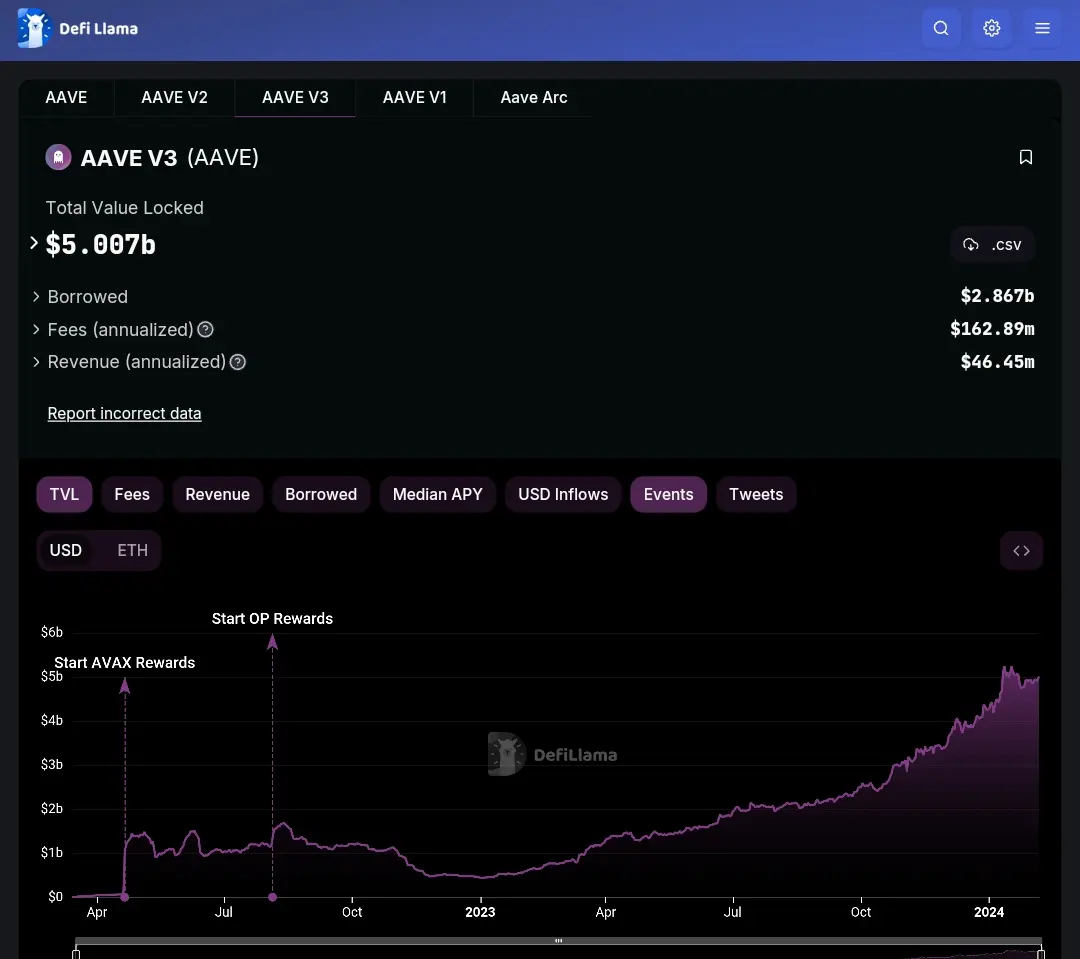Image resolution: width=1080 pixels, height=959 pixels.
Task: Expand the Fees (annualized) row
Action: click(36, 329)
